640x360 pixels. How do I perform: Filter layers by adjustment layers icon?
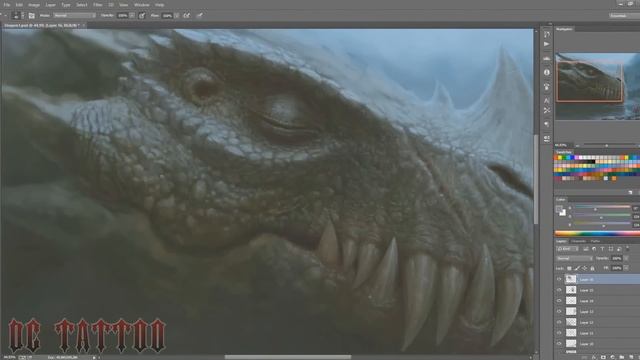pos(594,249)
